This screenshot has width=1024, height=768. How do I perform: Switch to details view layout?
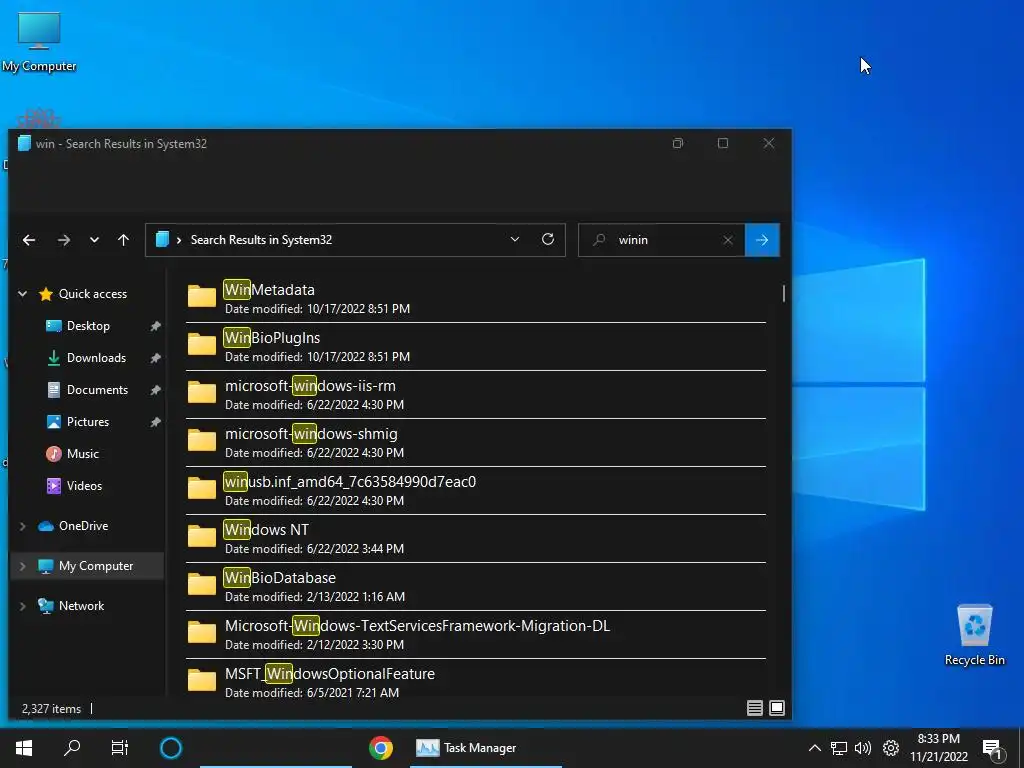755,708
